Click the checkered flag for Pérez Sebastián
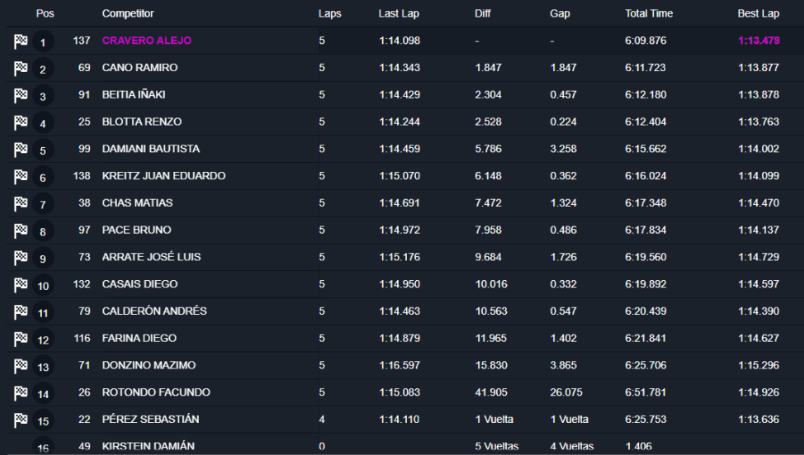This screenshot has height=455, width=804. tap(21, 420)
